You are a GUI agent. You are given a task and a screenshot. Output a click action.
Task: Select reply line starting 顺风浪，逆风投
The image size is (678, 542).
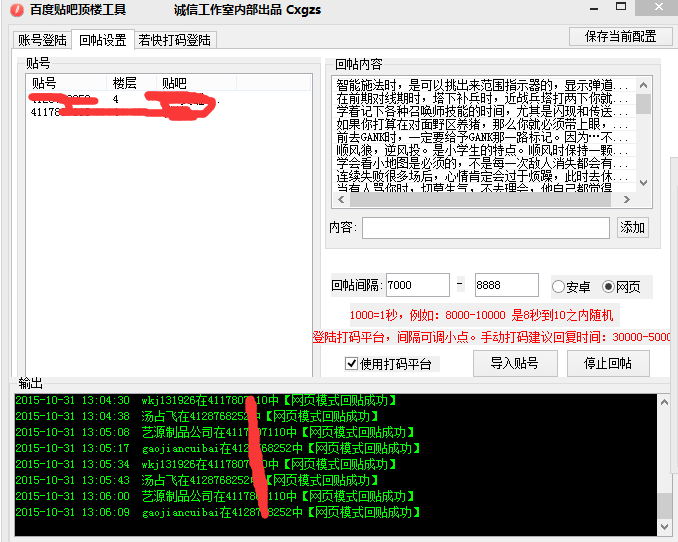(482, 151)
